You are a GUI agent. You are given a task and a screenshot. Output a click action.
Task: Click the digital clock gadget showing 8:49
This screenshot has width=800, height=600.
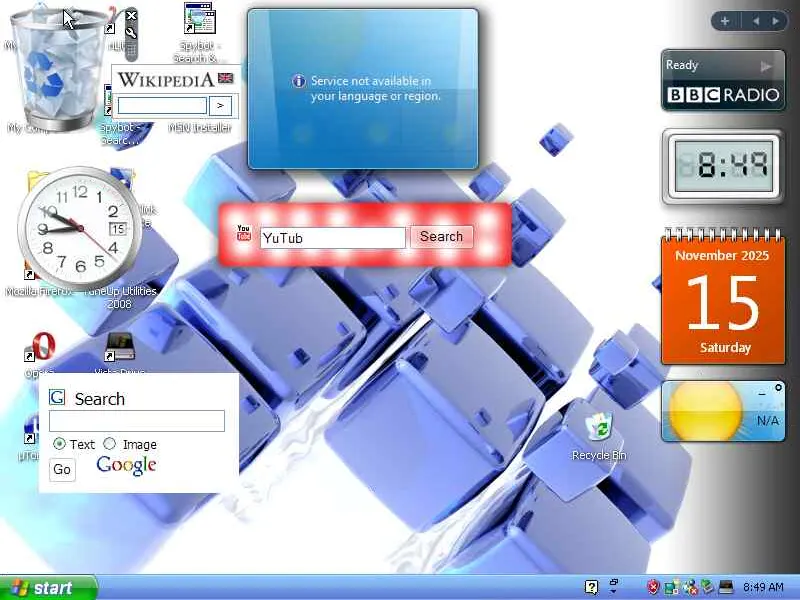click(723, 166)
